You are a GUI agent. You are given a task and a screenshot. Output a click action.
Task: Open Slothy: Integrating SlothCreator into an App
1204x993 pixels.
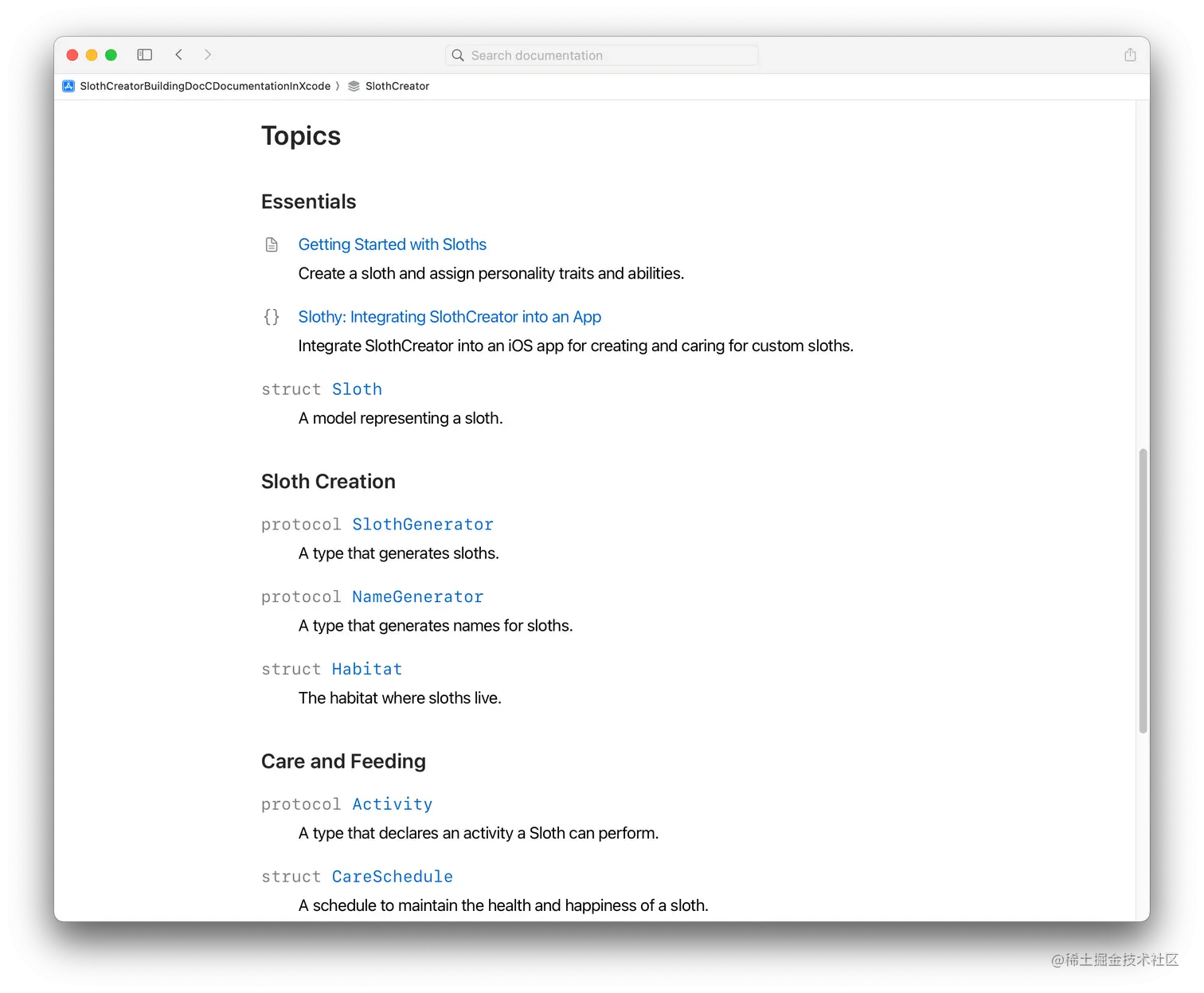(x=449, y=317)
